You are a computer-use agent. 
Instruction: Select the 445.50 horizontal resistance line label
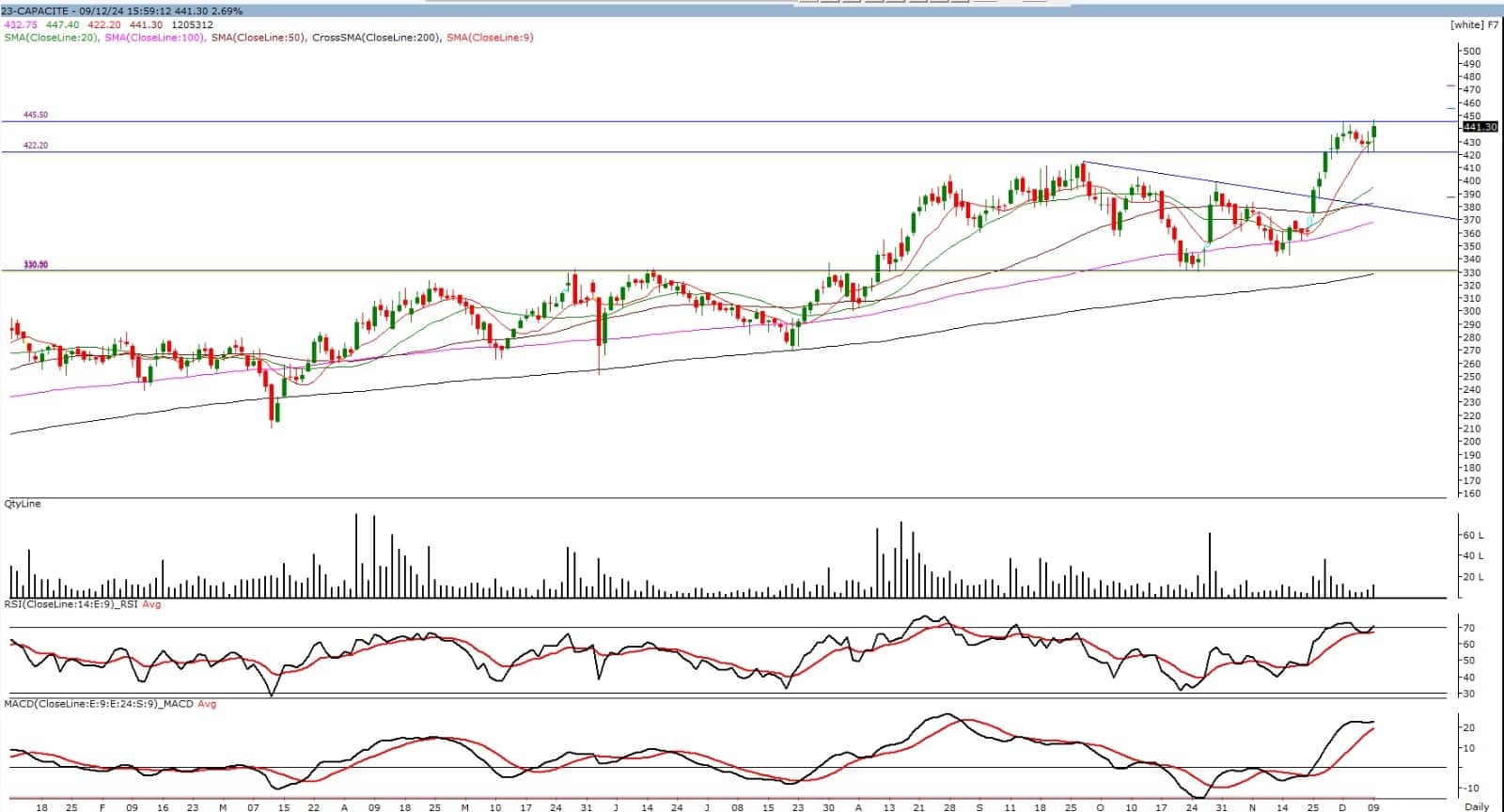(x=36, y=115)
